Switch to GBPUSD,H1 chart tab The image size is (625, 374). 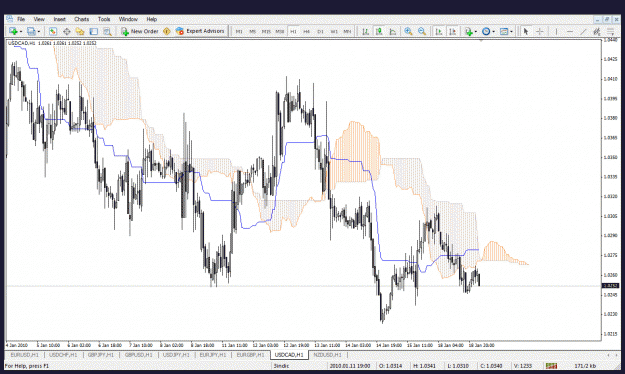point(138,355)
